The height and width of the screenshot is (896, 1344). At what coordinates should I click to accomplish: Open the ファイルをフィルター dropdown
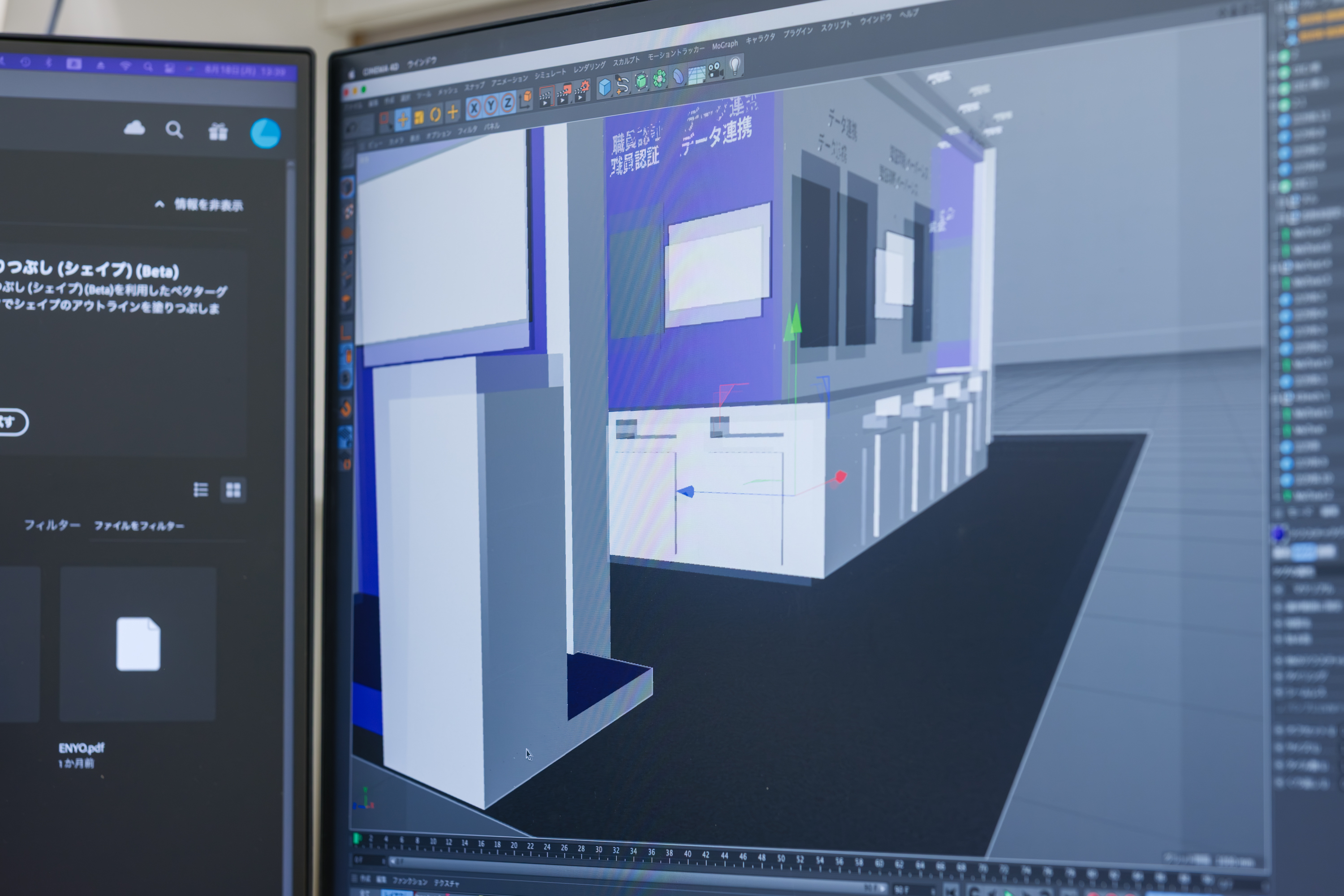tap(139, 525)
